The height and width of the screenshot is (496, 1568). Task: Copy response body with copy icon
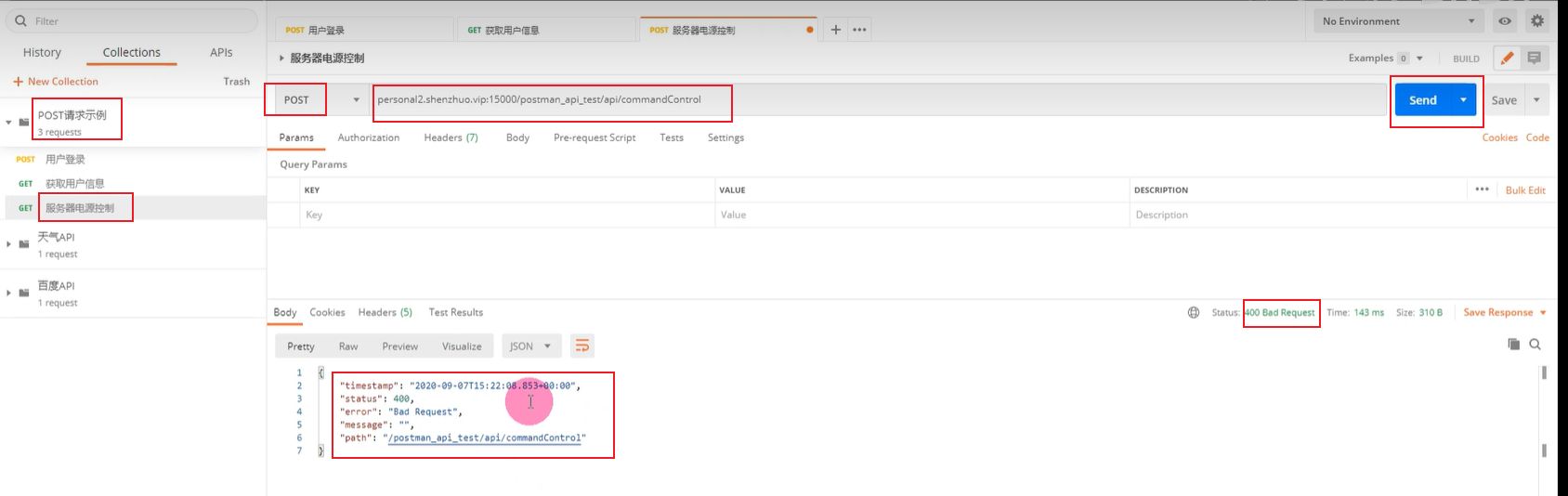(1513, 345)
